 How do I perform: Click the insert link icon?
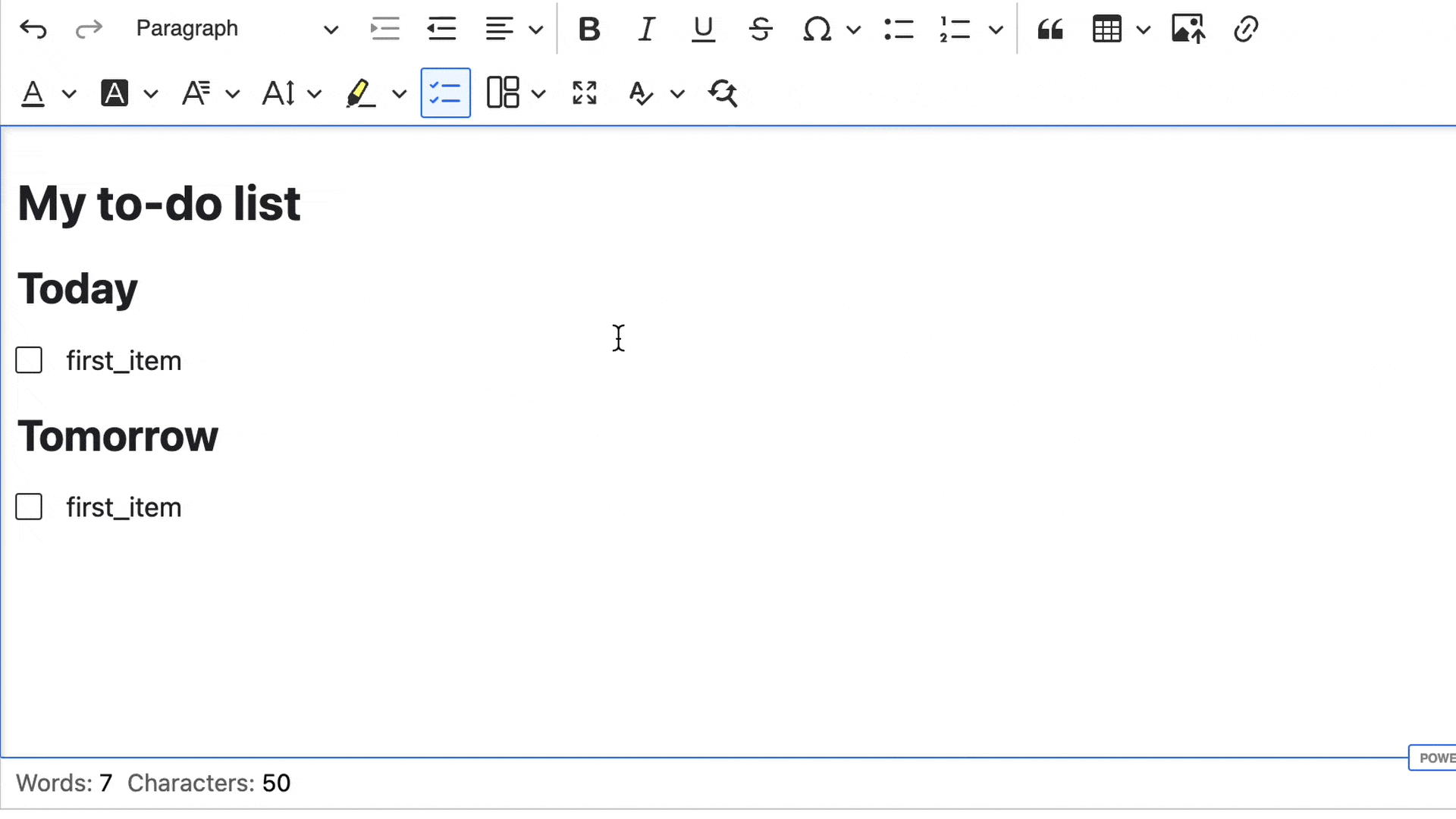point(1246,30)
